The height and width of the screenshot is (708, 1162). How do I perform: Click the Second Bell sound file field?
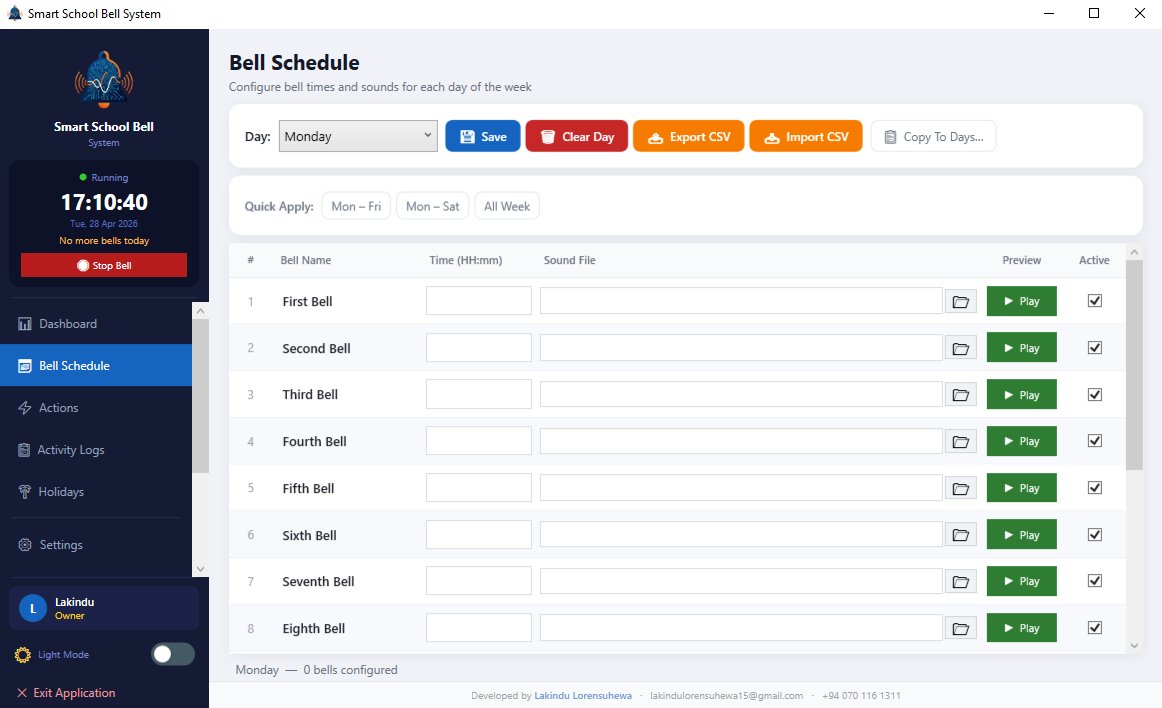click(741, 348)
